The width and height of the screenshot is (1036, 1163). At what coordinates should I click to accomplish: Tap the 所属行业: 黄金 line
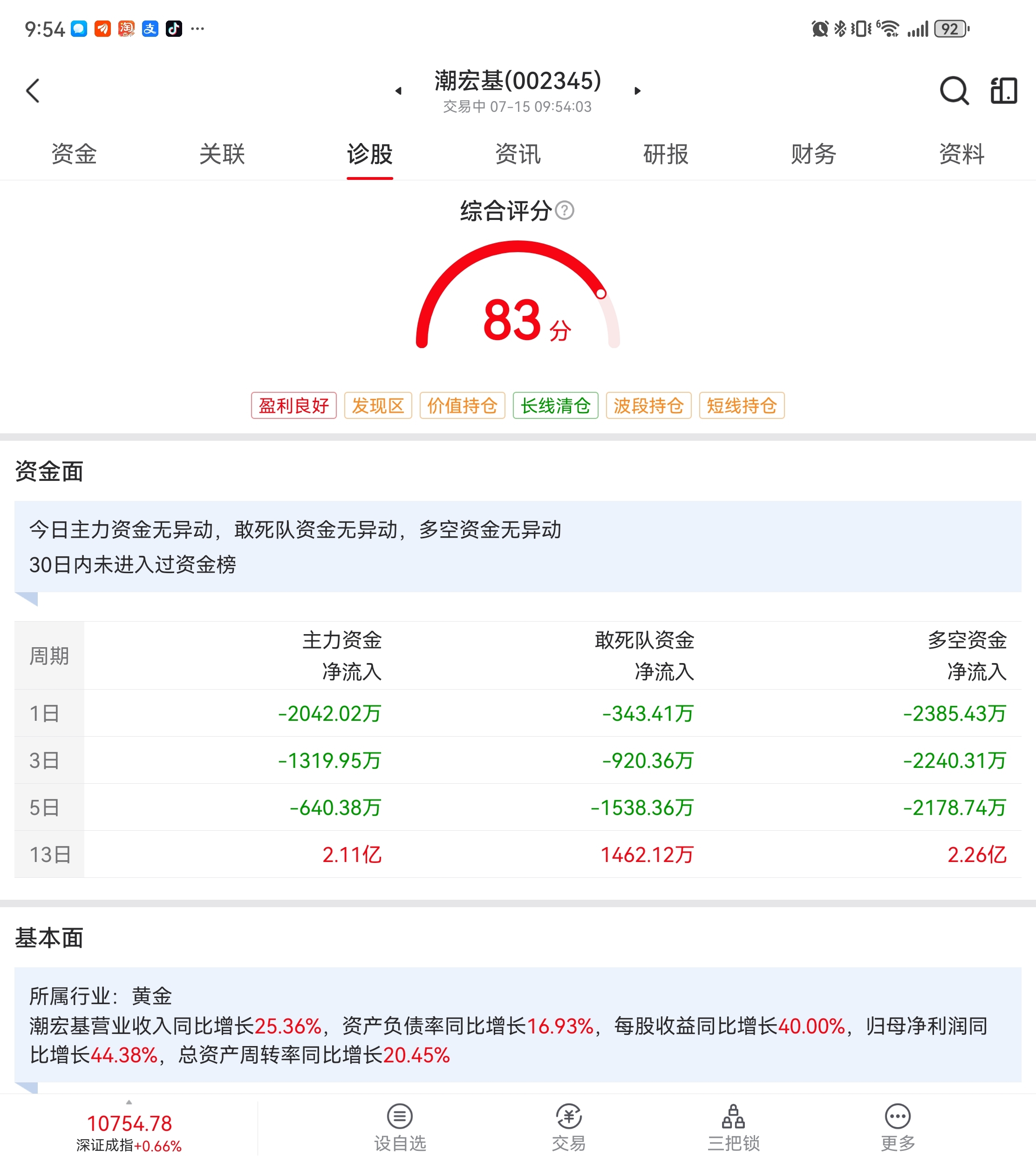point(101,996)
